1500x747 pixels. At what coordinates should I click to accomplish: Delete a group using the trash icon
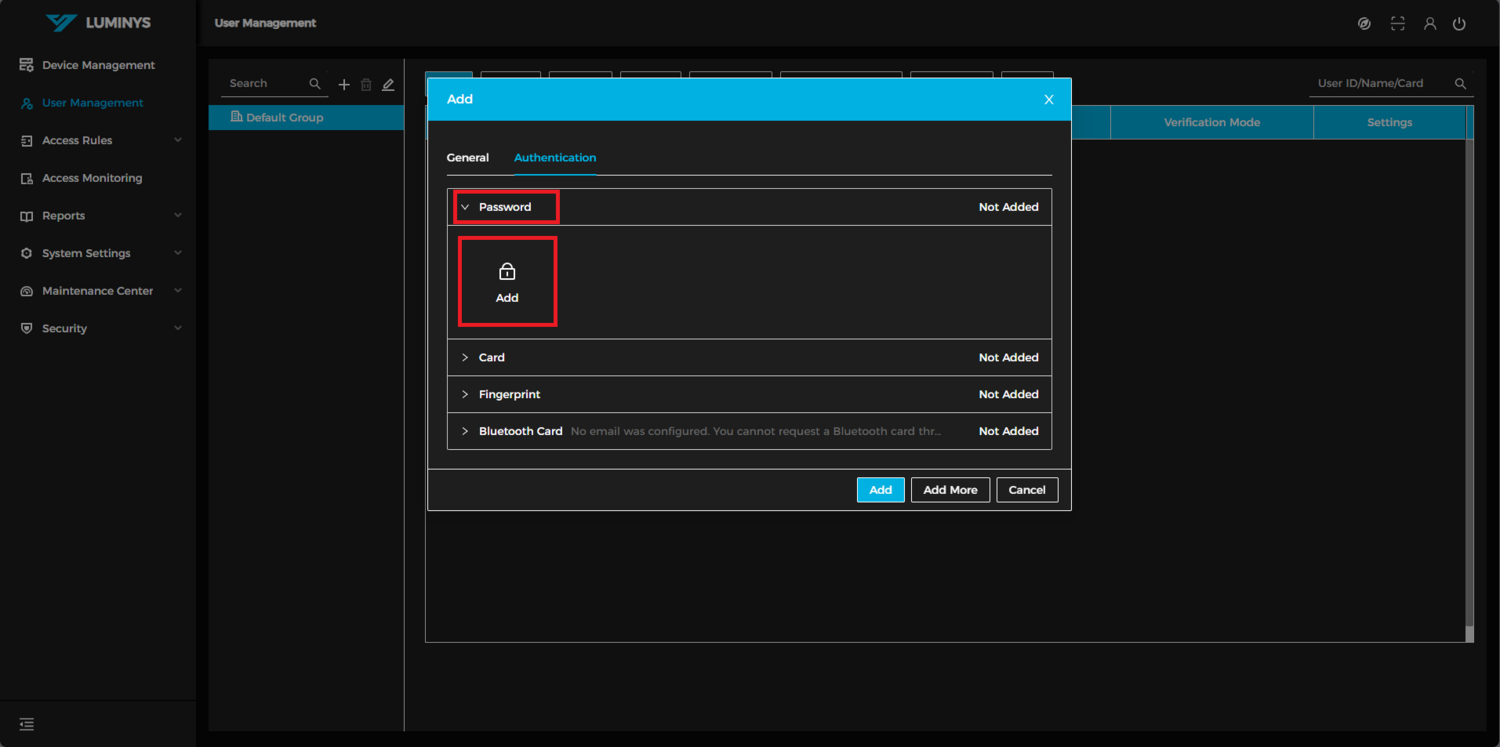(366, 84)
